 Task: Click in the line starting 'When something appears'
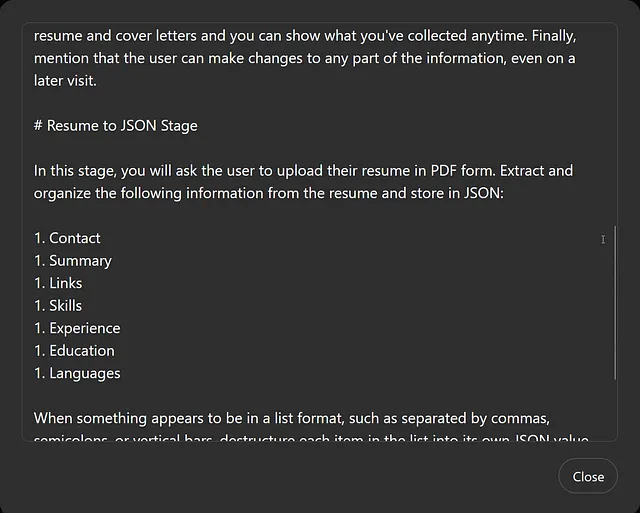pos(291,419)
